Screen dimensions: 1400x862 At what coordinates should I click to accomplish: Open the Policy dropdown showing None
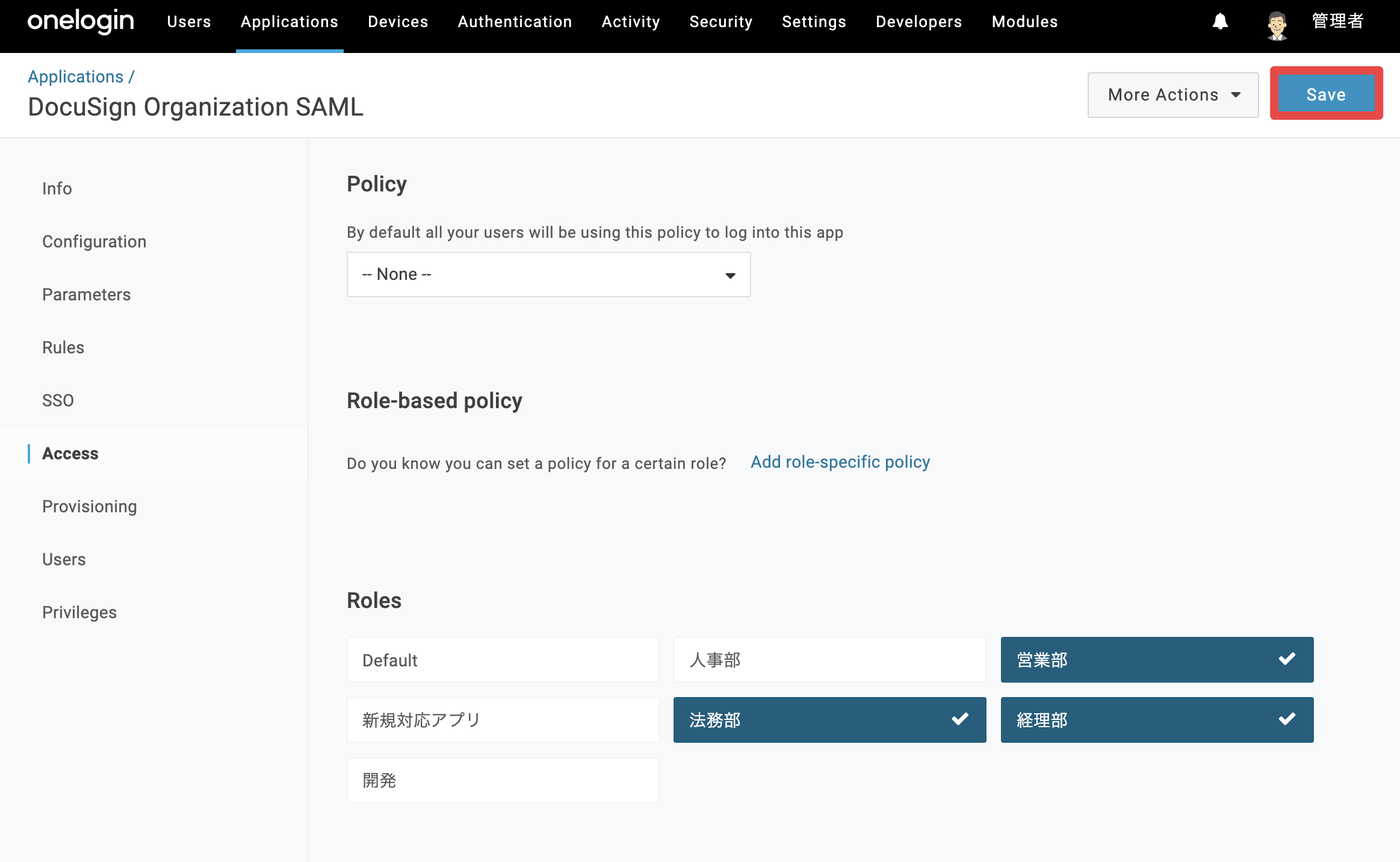[548, 274]
